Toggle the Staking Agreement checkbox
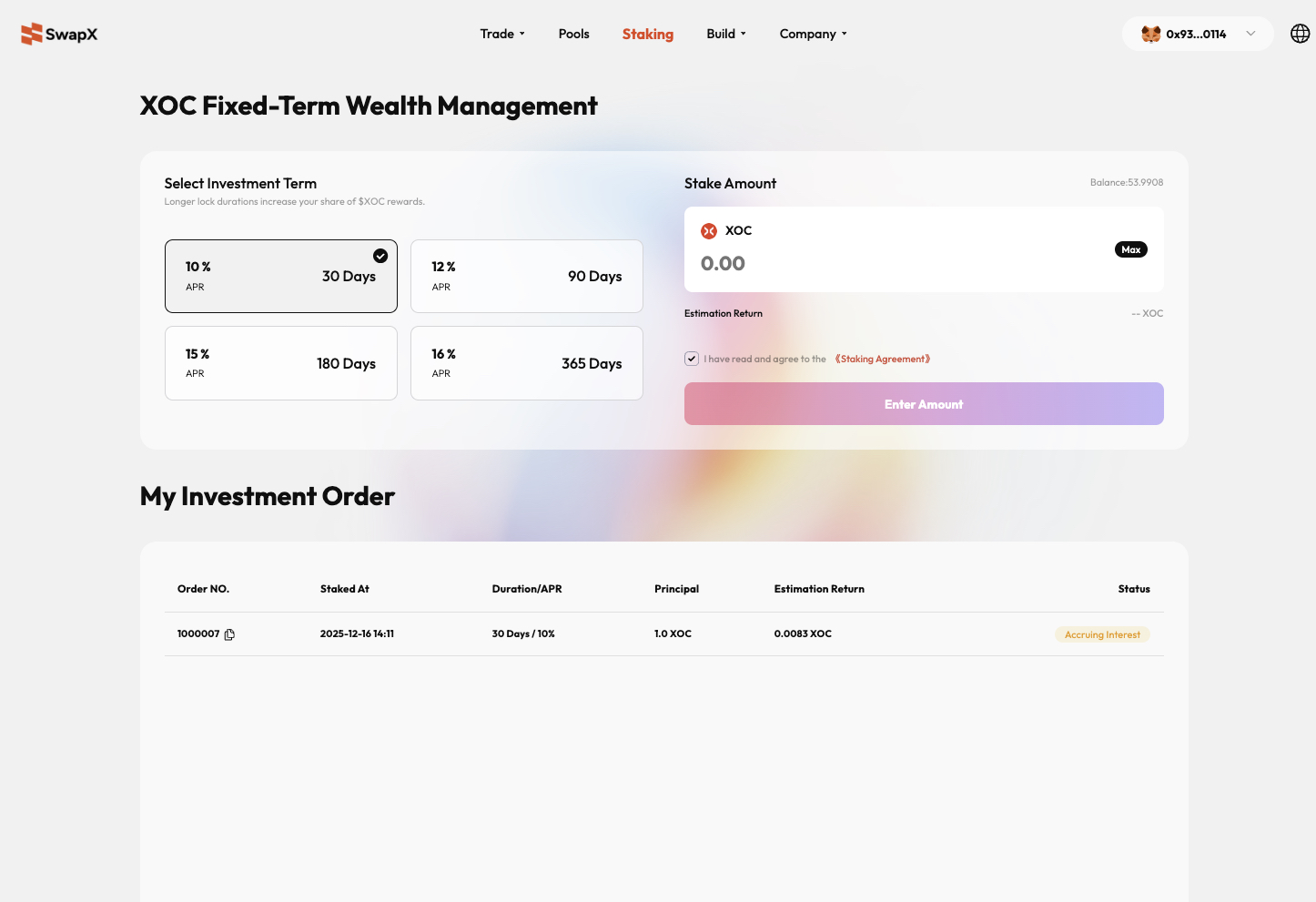Image resolution: width=1316 pixels, height=902 pixels. point(692,359)
